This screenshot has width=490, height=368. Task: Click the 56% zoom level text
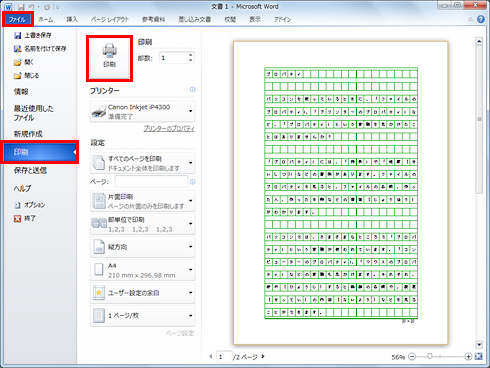pos(398,357)
